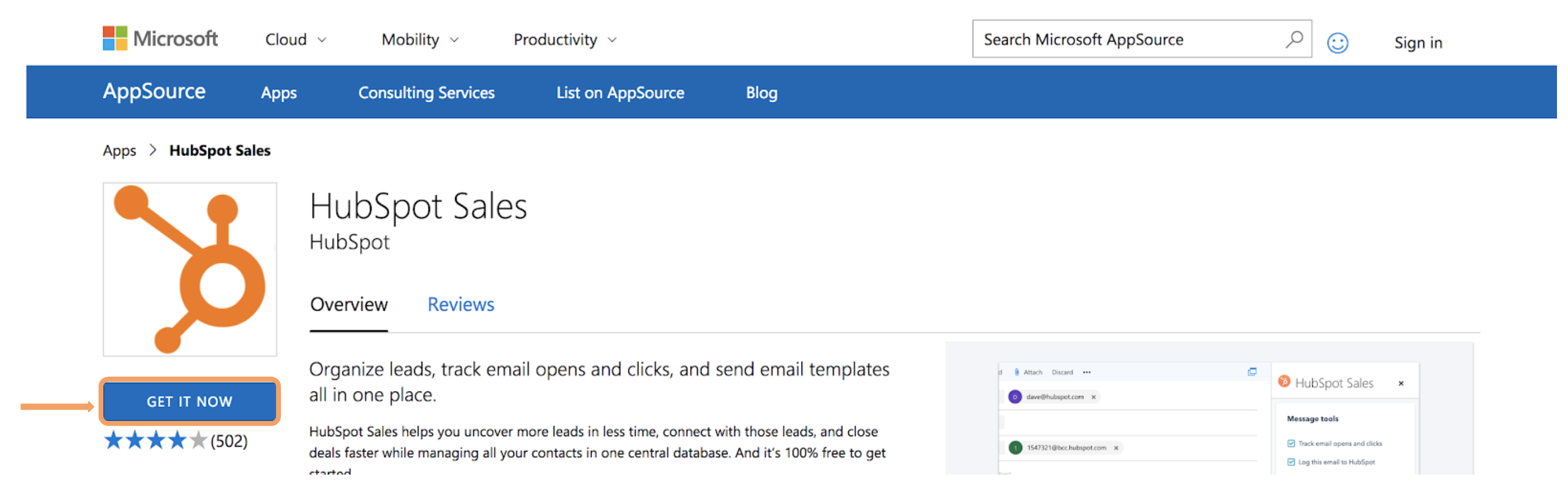Click the pop-out icon in email preview

point(1251,372)
